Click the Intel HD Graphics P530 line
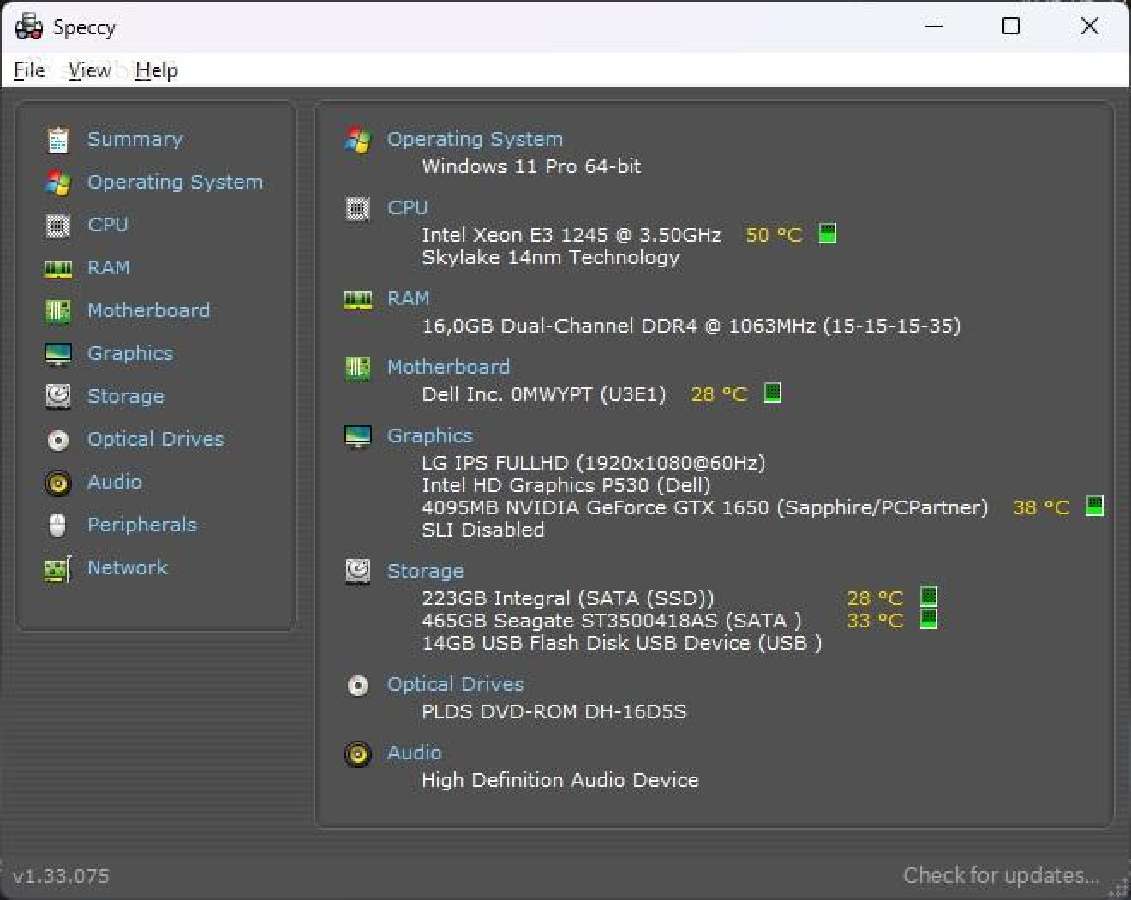Screen dimensions: 1131x900 click(566, 485)
